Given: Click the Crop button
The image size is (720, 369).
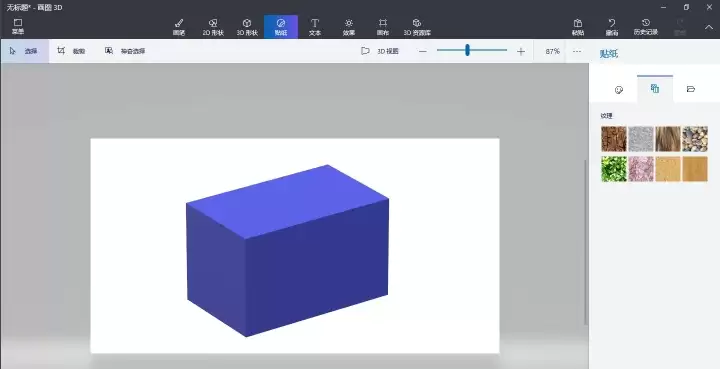Looking at the screenshot, I should tap(71, 51).
